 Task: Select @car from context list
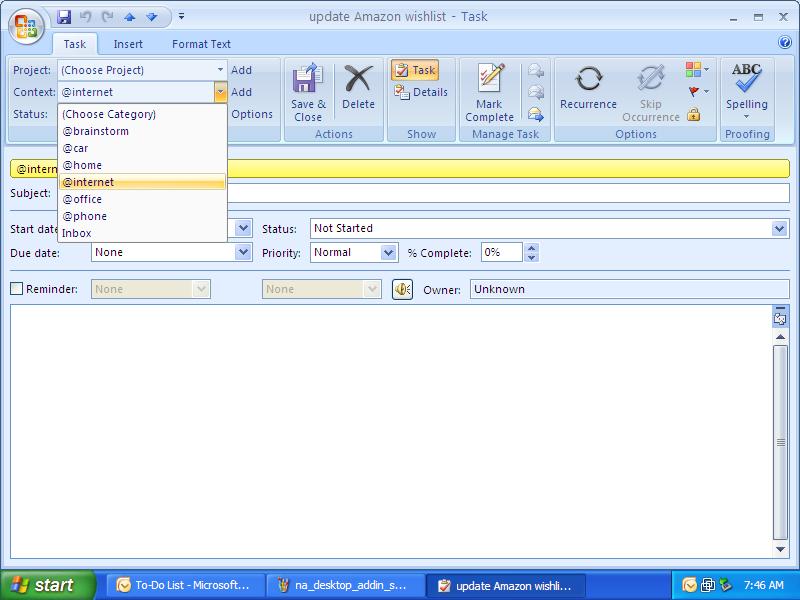tap(142, 148)
